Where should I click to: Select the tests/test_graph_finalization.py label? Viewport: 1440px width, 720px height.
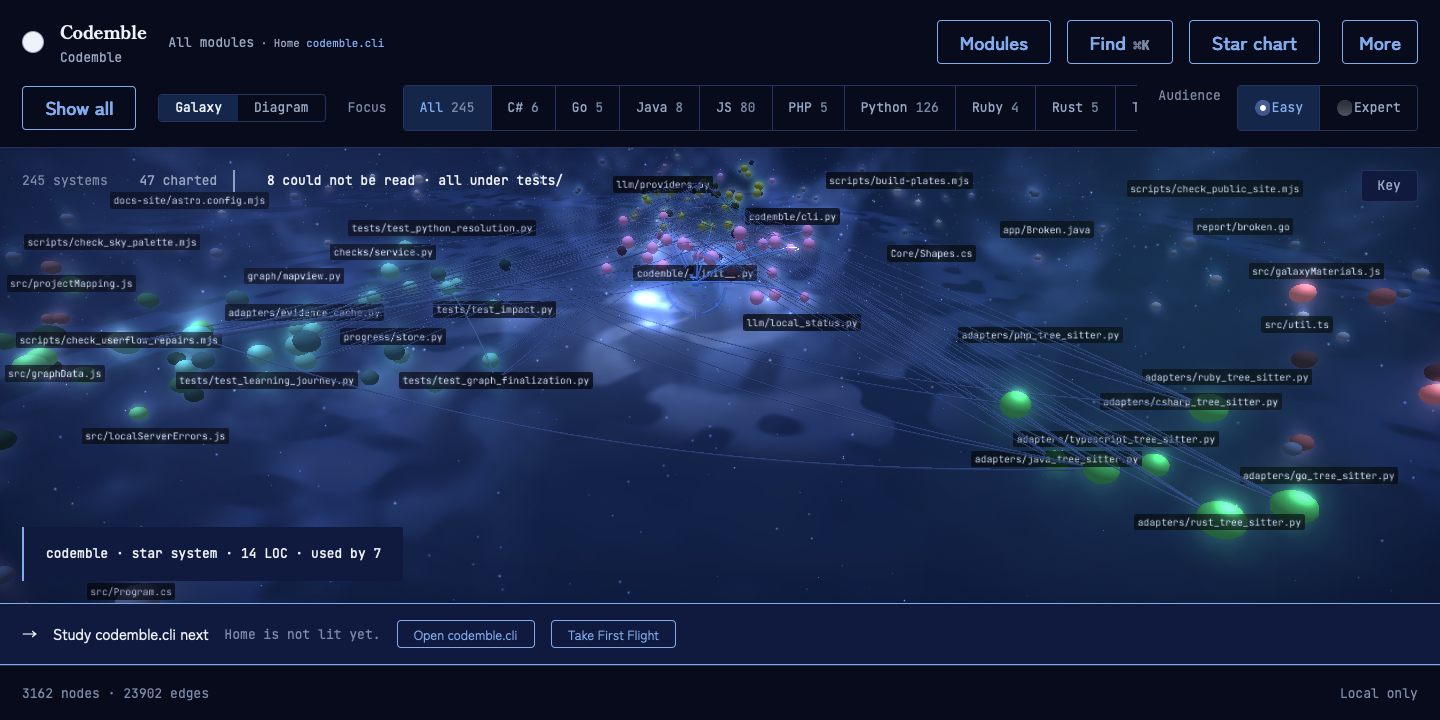click(x=496, y=380)
